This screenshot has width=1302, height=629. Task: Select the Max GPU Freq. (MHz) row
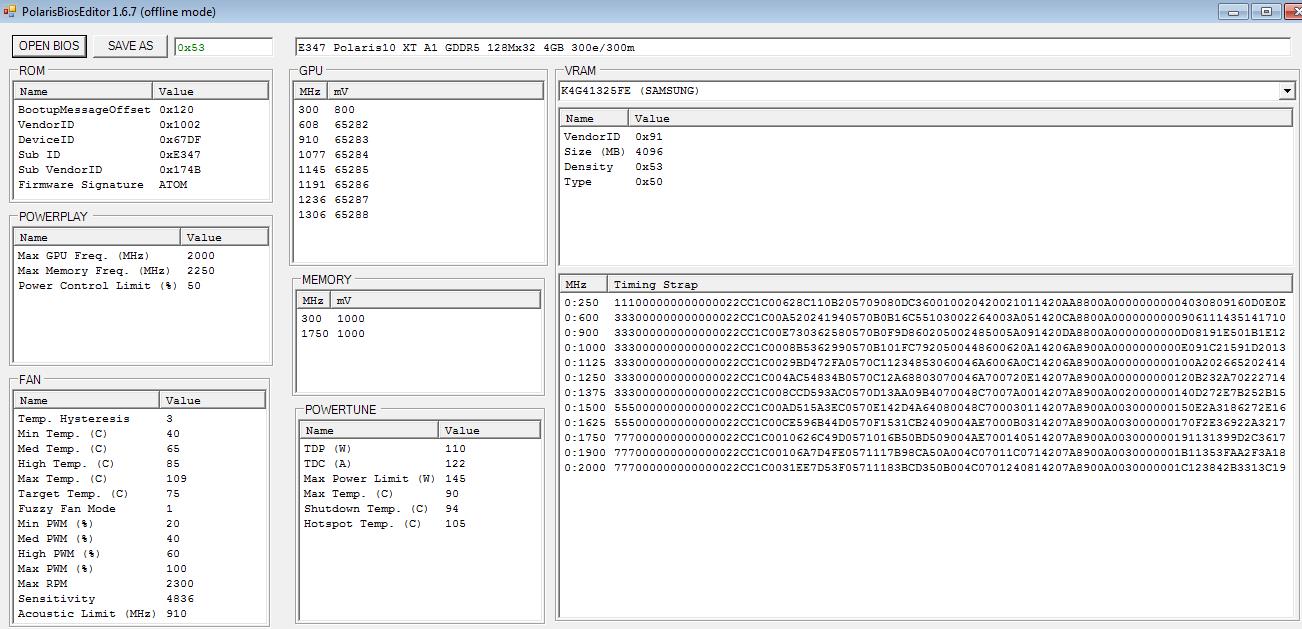coord(83,256)
